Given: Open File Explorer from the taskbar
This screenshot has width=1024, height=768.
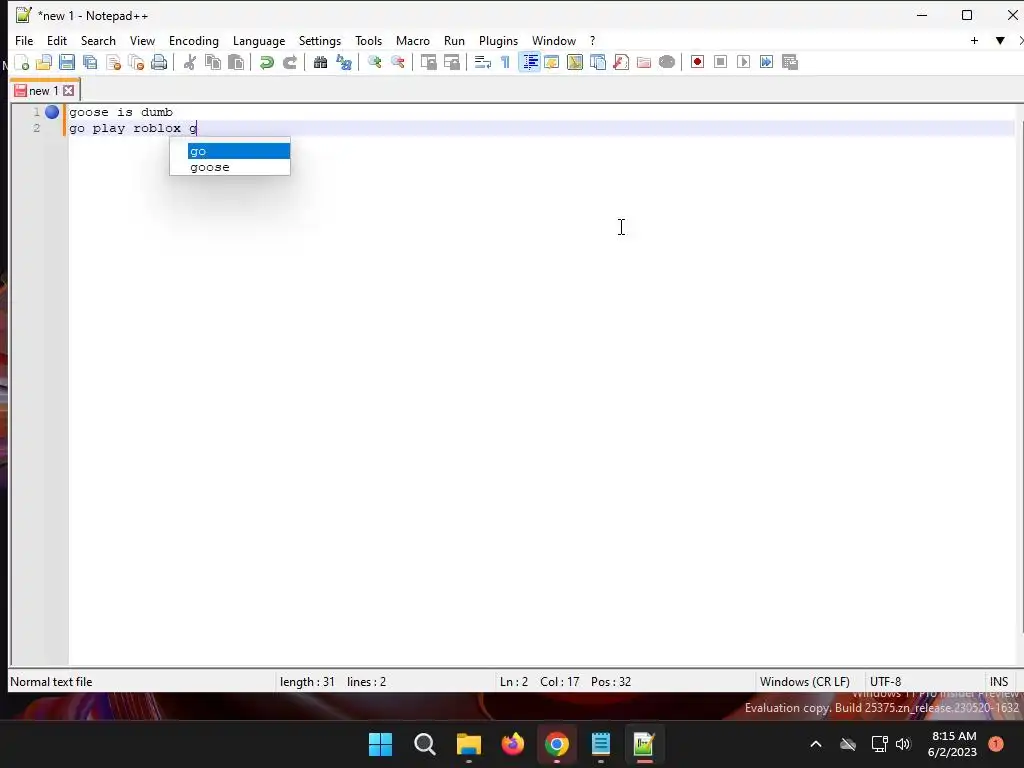Looking at the screenshot, I should pyautogui.click(x=468, y=744).
